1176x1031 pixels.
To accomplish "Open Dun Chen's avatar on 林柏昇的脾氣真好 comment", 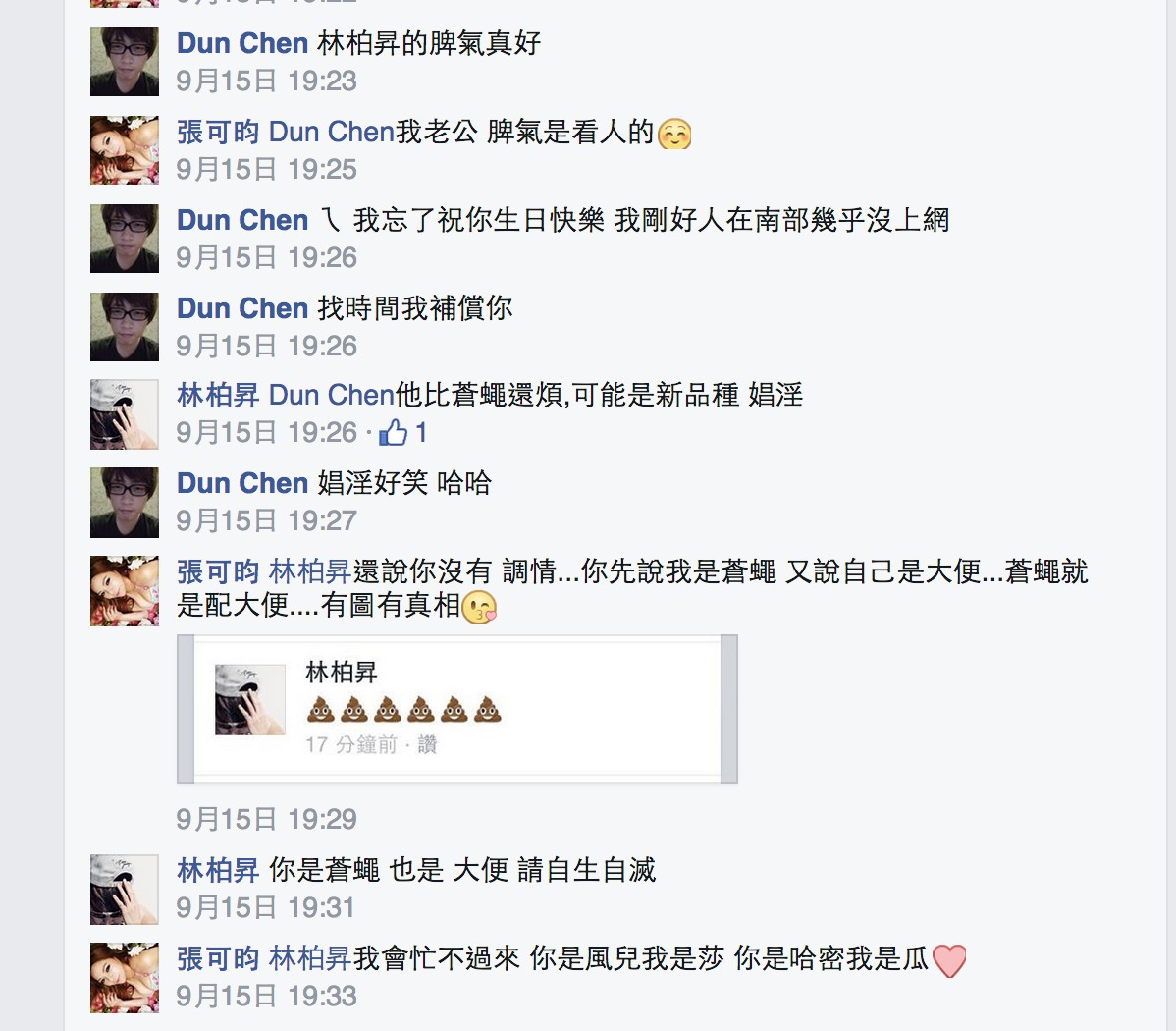I will tap(125, 62).
